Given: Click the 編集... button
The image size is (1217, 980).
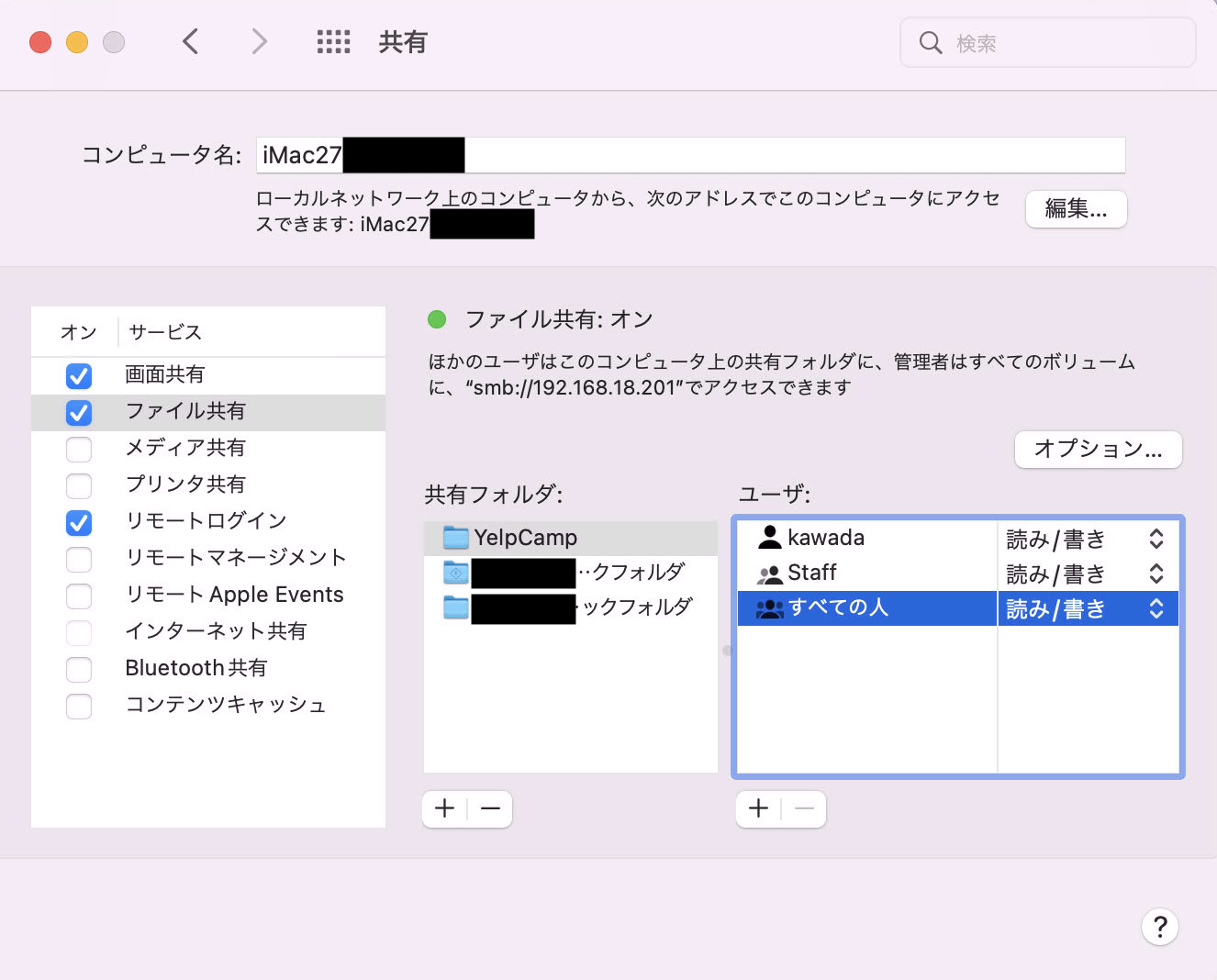Looking at the screenshot, I should tap(1076, 209).
